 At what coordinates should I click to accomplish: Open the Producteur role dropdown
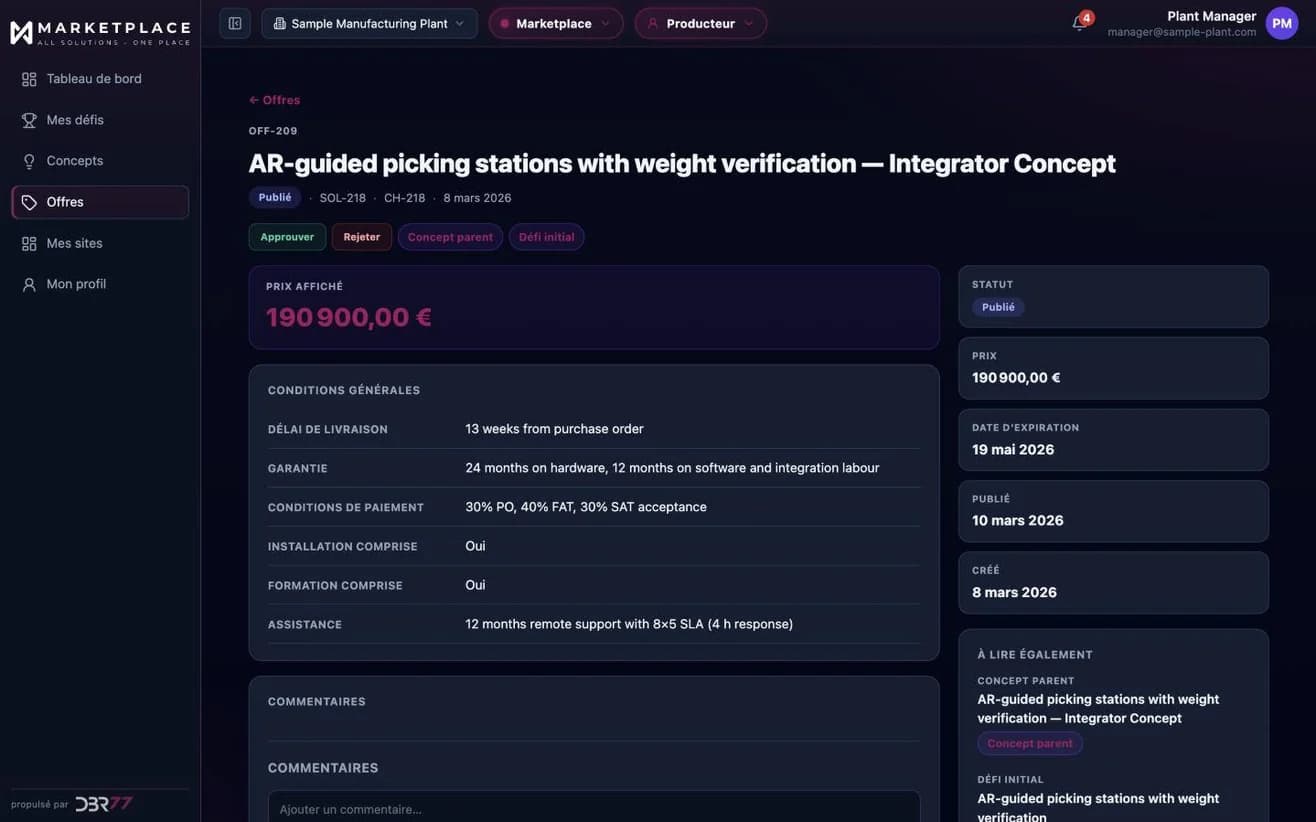click(x=701, y=23)
